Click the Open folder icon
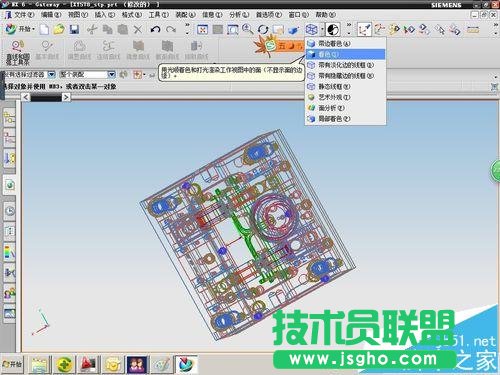This screenshot has height=375, width=500. coord(59,30)
